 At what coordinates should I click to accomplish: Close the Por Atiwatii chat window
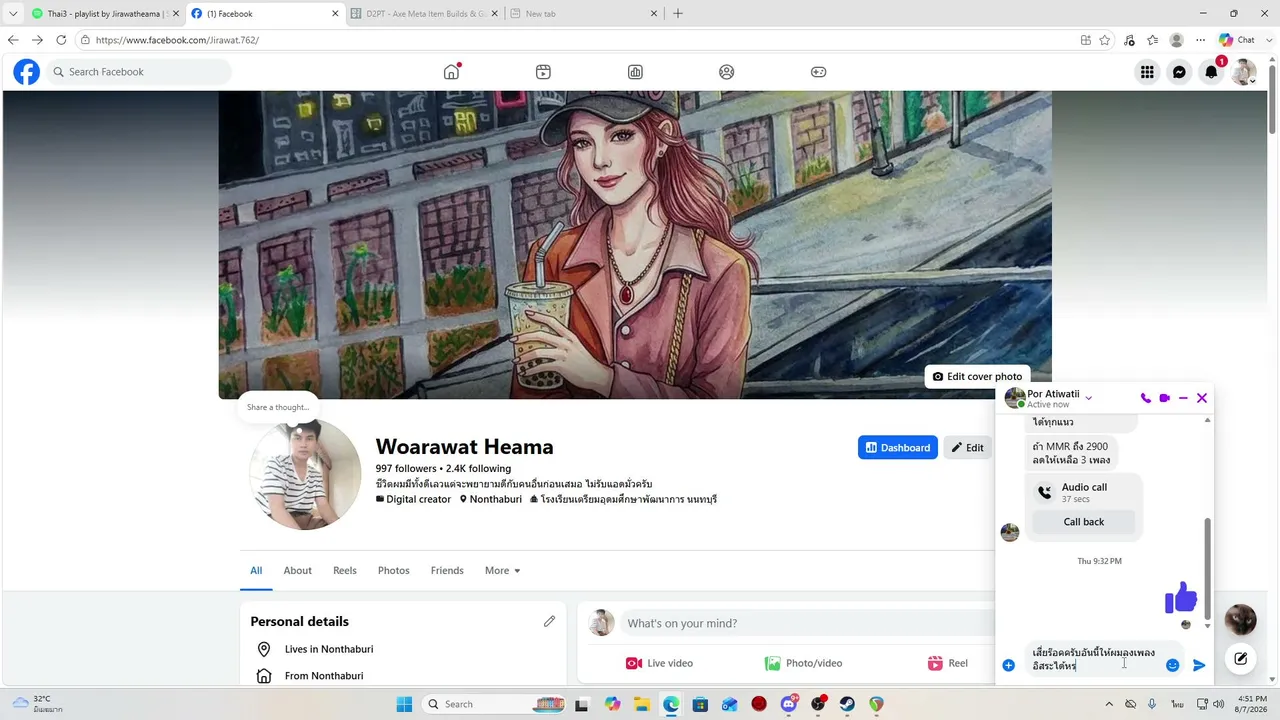[x=1202, y=398]
